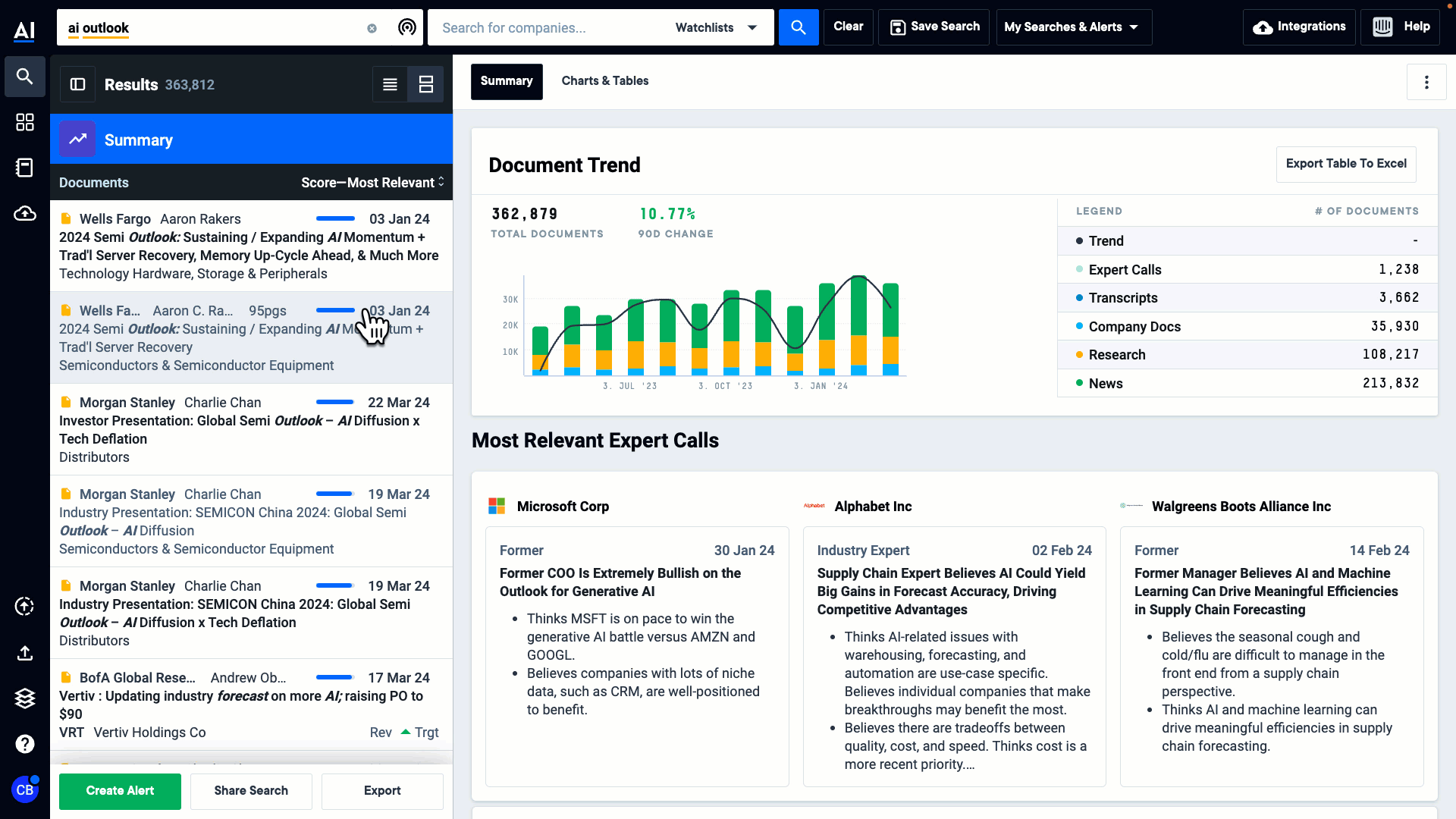Open Alphabet Supply Chain Expert call card

955,657
